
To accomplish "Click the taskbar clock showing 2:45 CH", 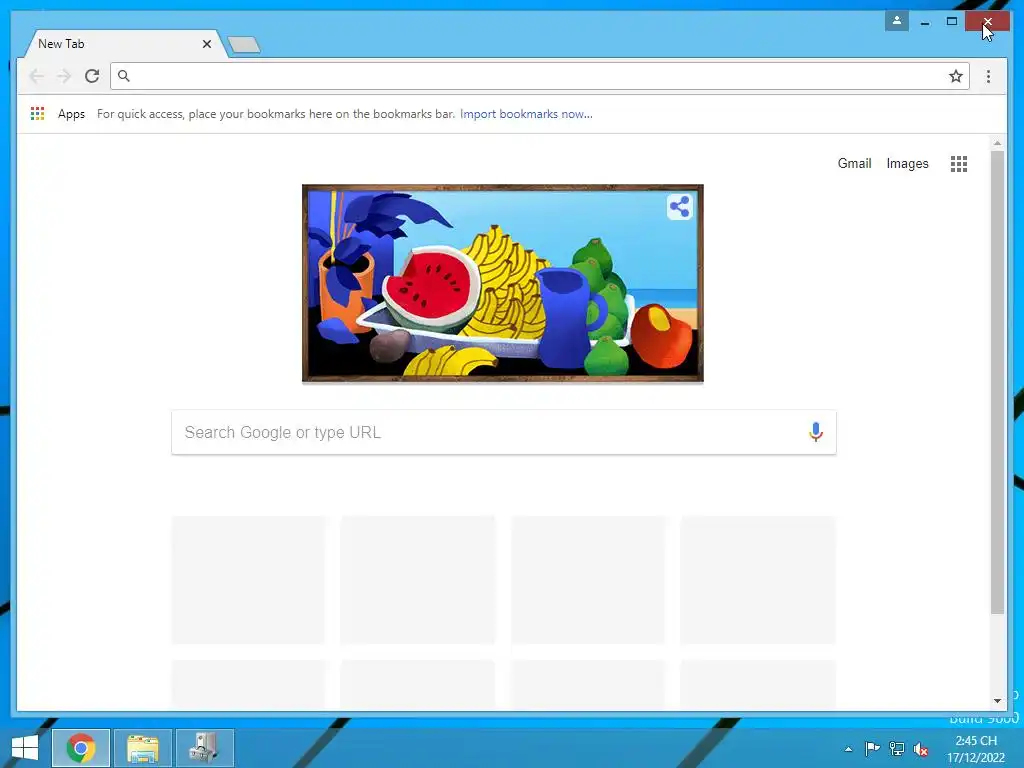I will coord(976,748).
